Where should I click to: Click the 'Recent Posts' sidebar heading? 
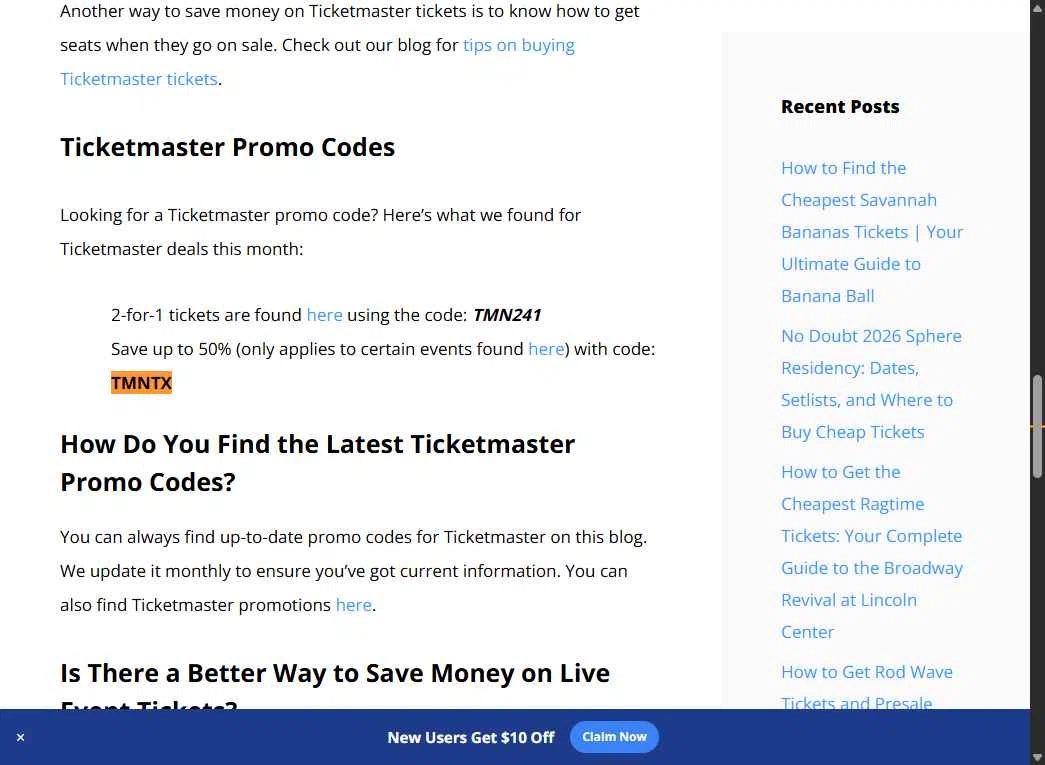(x=840, y=107)
